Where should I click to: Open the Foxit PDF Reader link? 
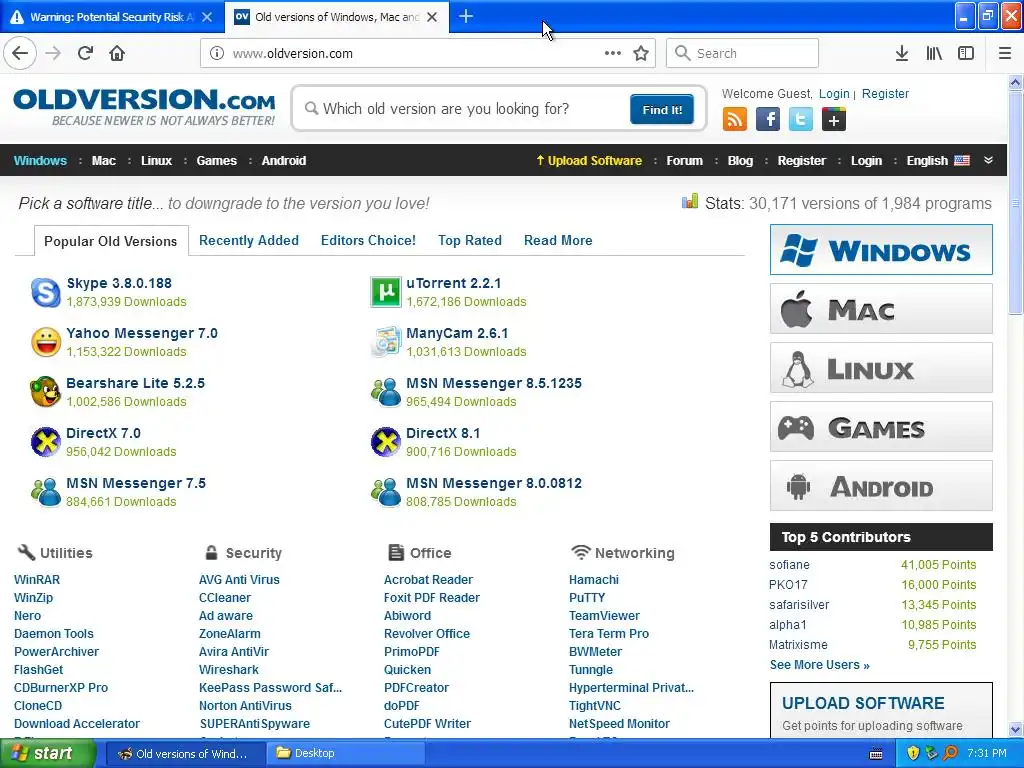pyautogui.click(x=432, y=598)
